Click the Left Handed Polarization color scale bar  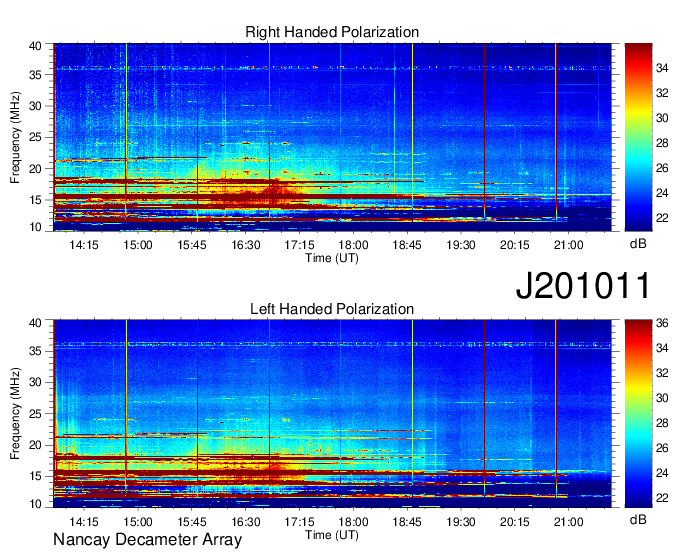tap(638, 414)
